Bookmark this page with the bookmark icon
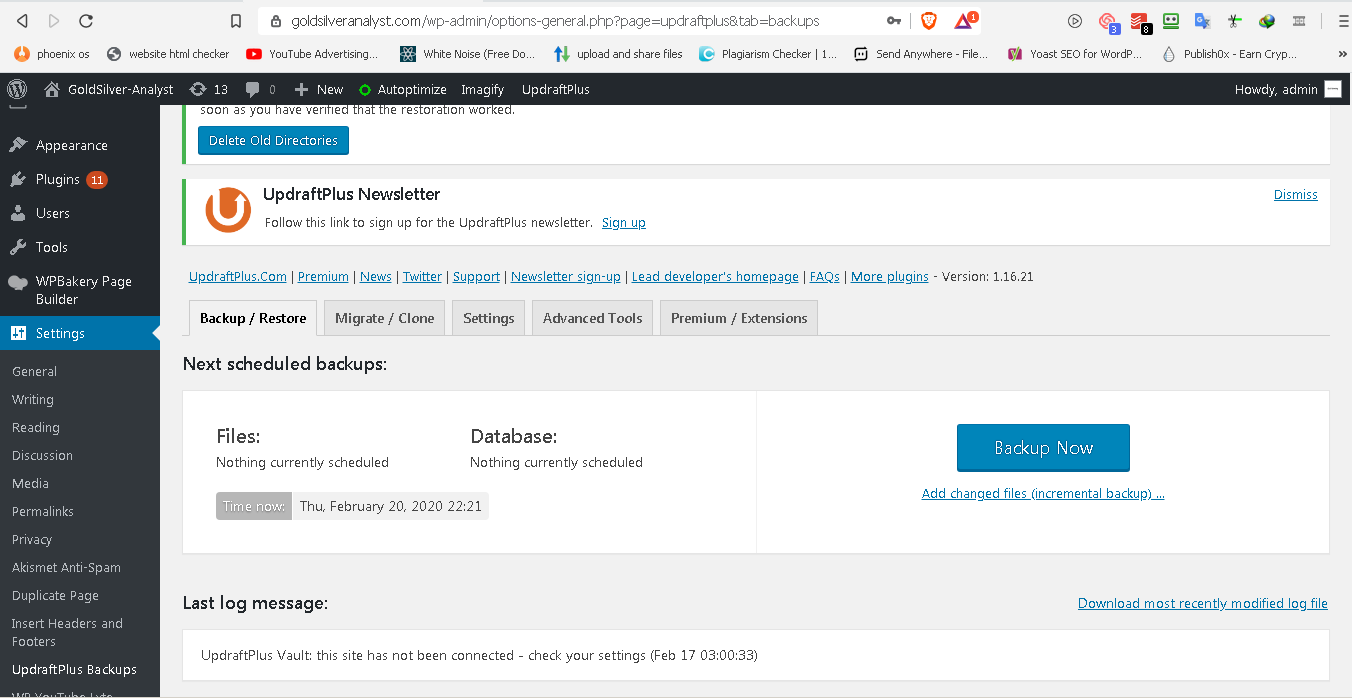 click(236, 20)
